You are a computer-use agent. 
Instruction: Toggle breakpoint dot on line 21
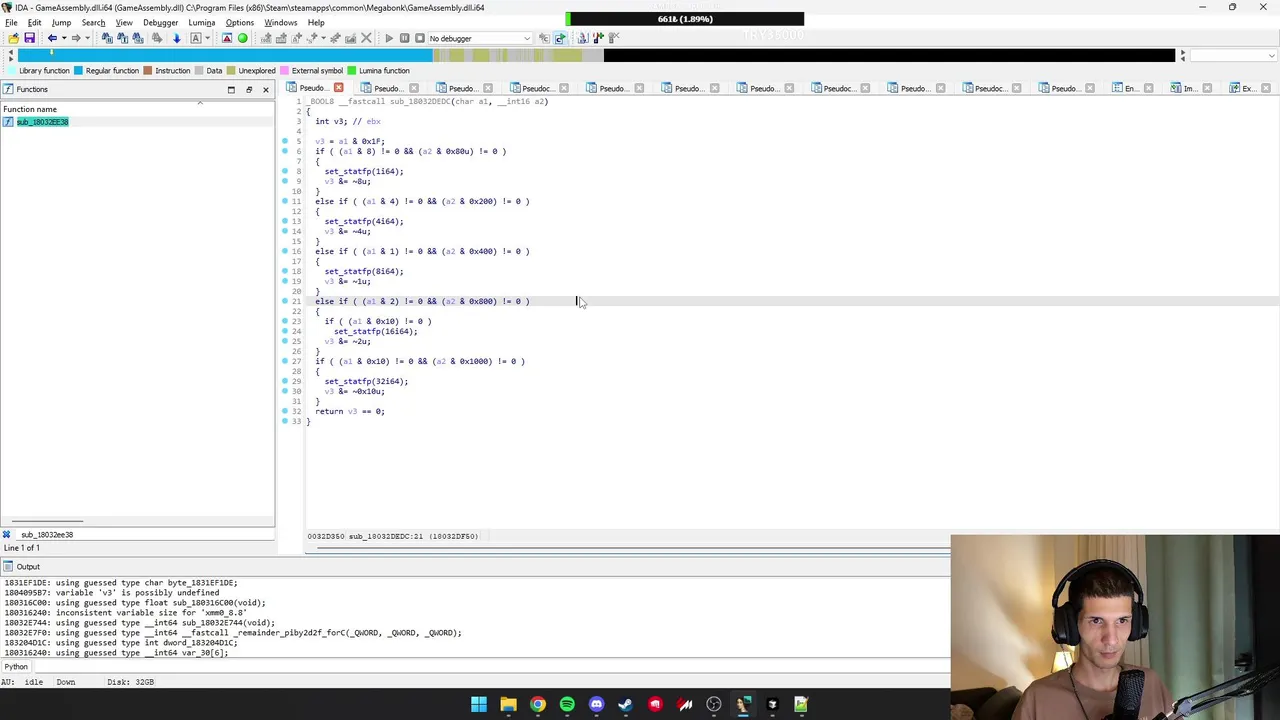(285, 301)
